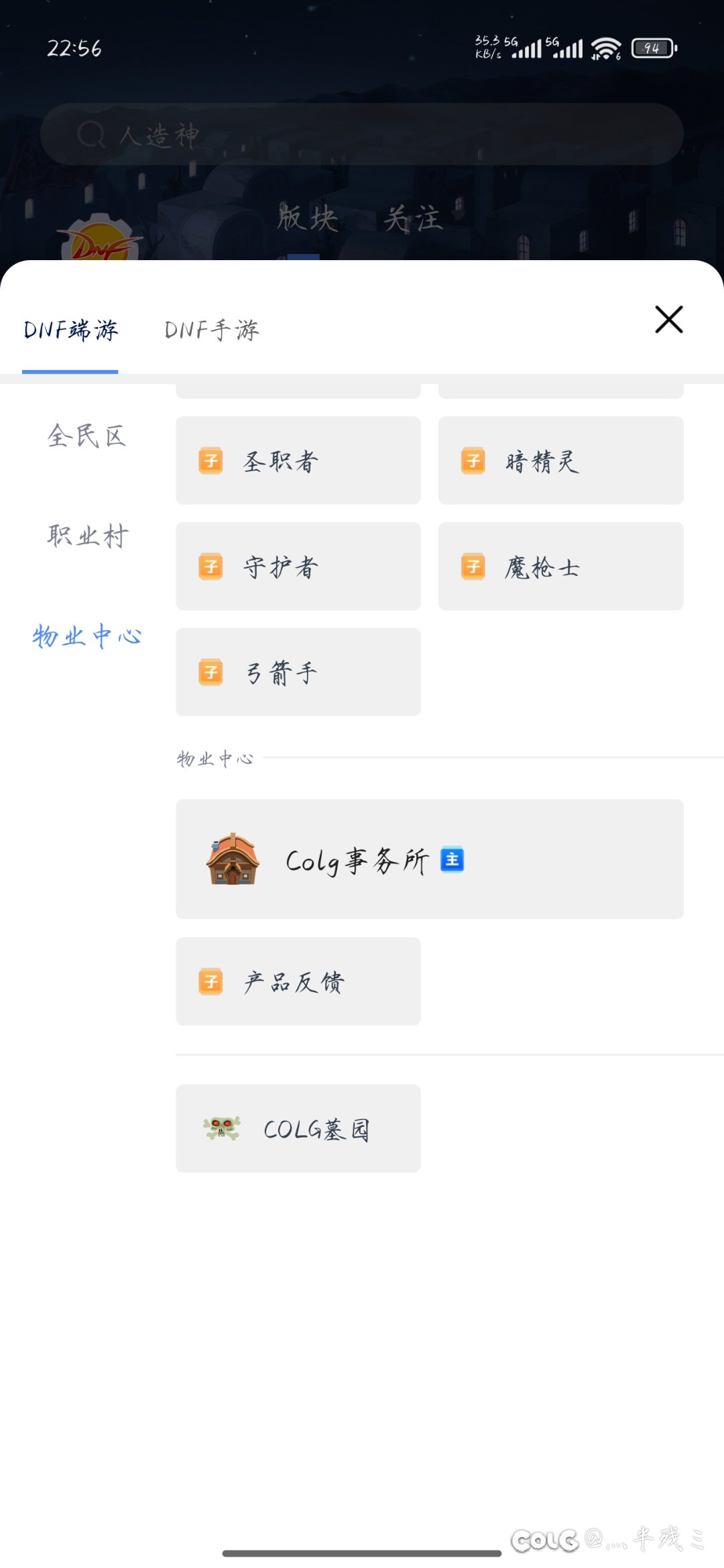Viewport: 724px width, 1568px height.
Task: Select 物业中心 in the sidebar
Action: point(87,636)
